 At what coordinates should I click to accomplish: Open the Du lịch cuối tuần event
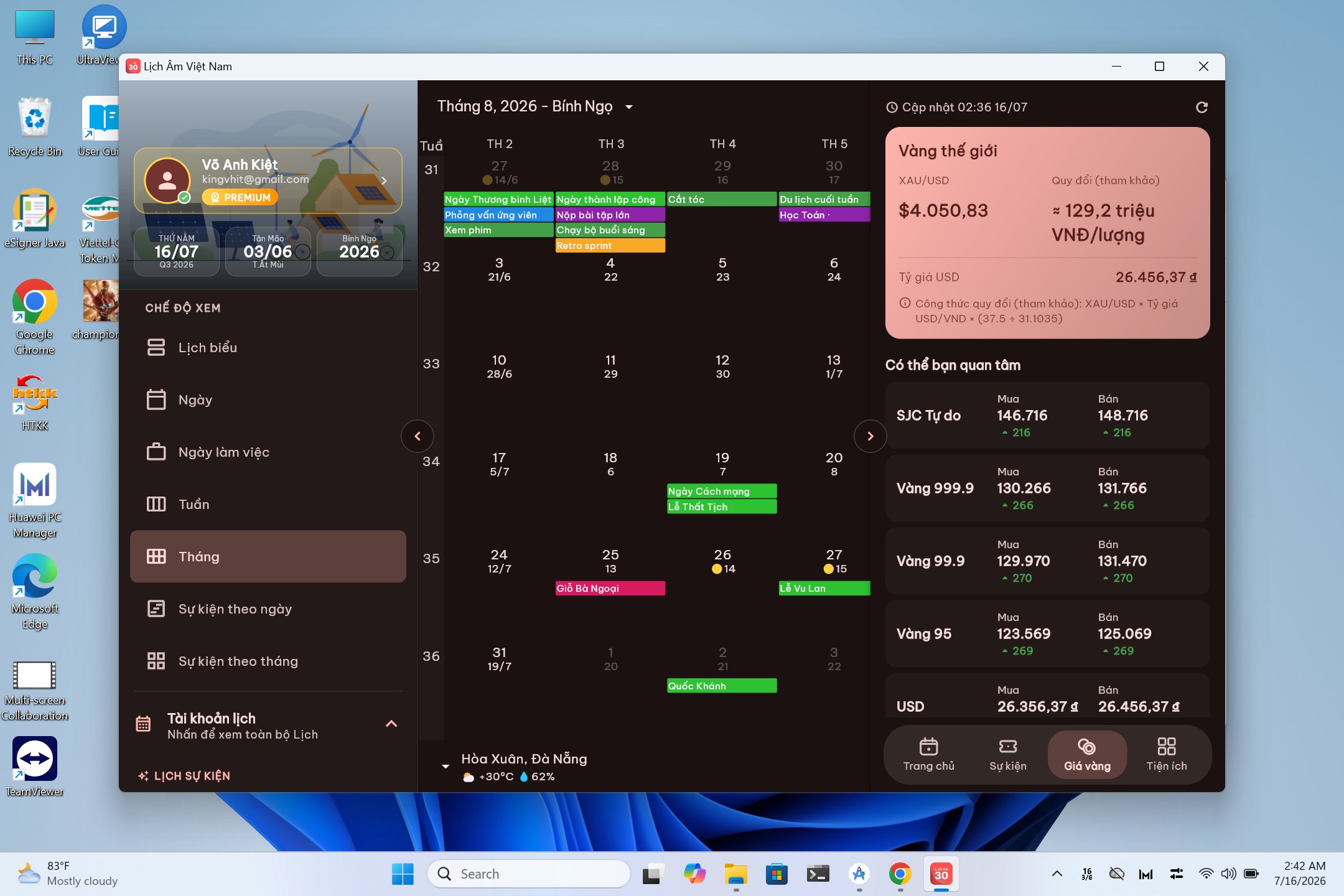824,199
